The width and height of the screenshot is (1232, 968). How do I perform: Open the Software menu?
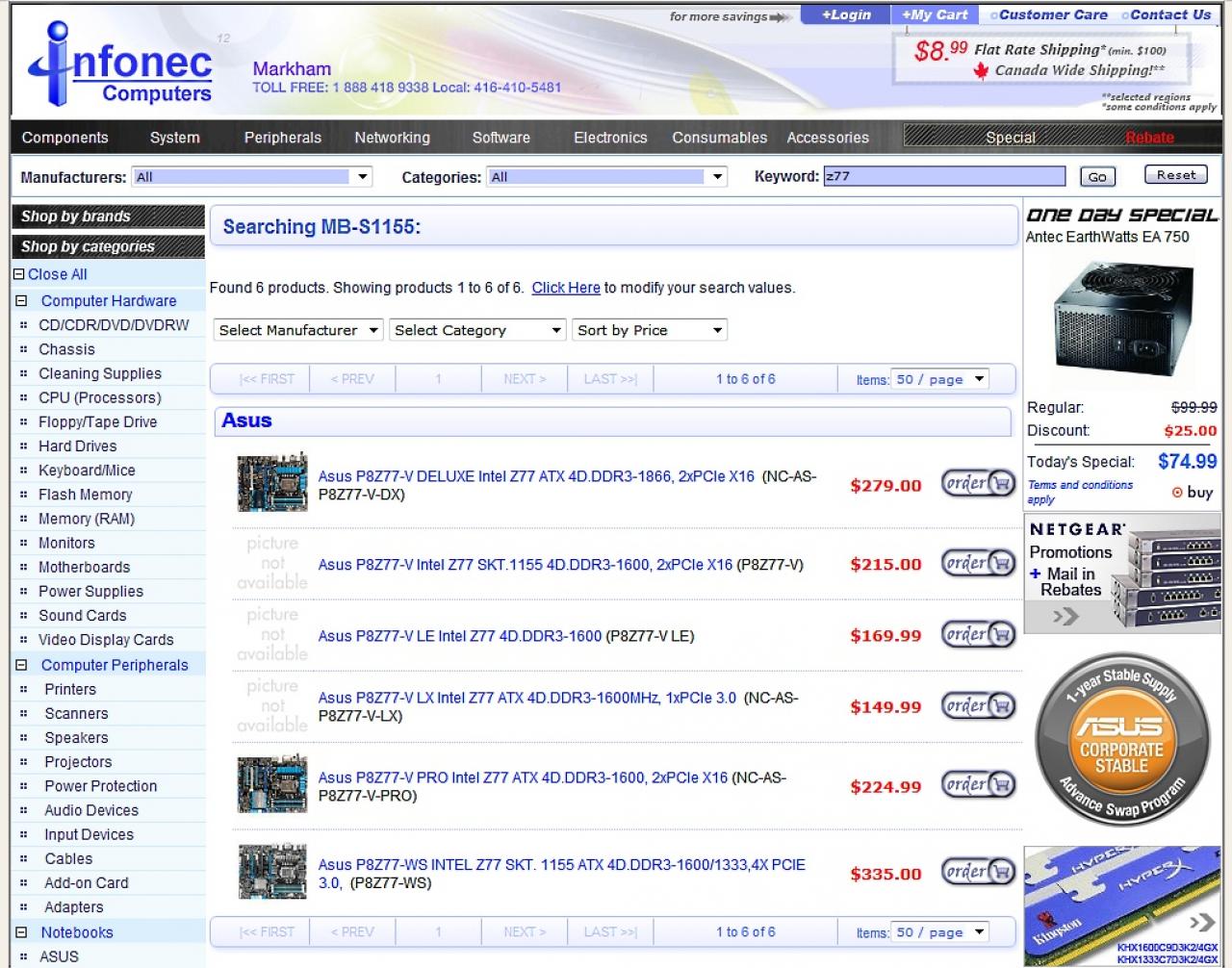501,138
